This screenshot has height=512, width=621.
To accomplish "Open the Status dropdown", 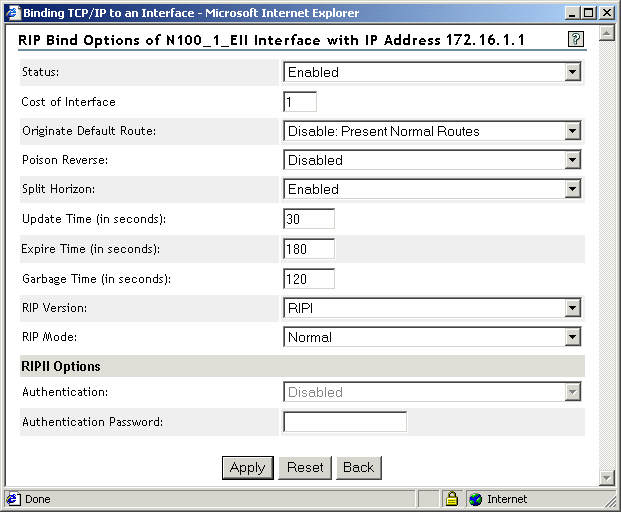I will (x=432, y=72).
